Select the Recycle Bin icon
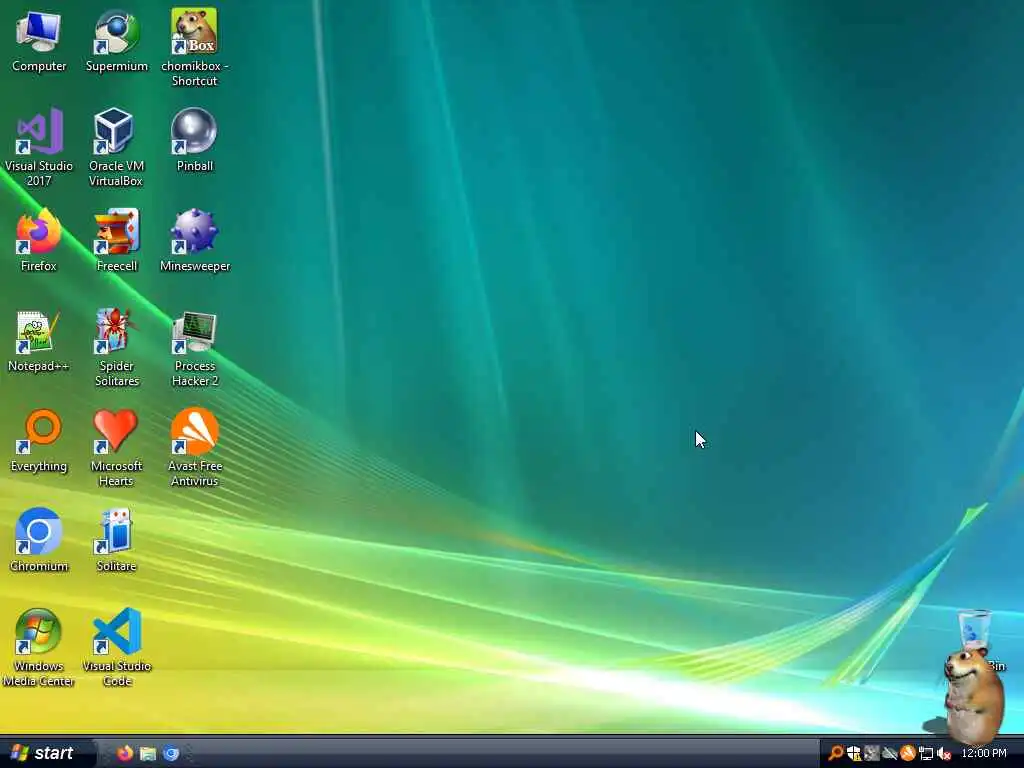This screenshot has height=768, width=1024. point(975,630)
